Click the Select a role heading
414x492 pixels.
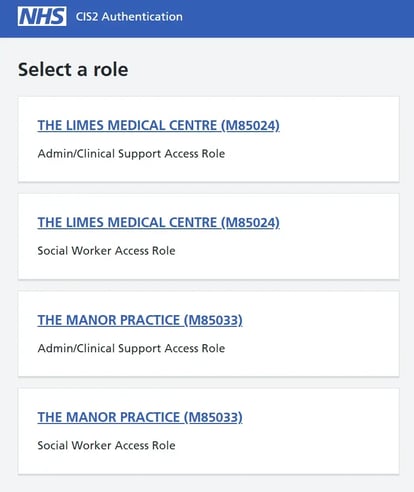(x=73, y=69)
